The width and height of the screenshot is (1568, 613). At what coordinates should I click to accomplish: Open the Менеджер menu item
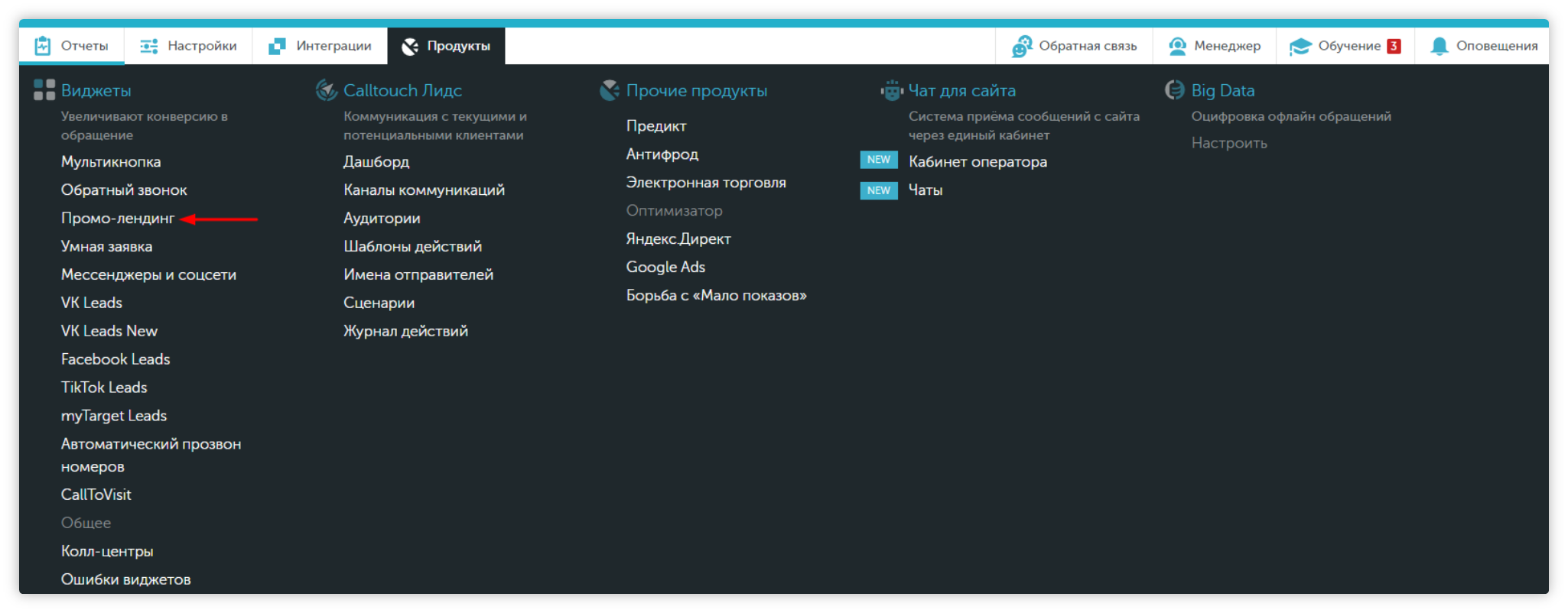pos(1215,46)
